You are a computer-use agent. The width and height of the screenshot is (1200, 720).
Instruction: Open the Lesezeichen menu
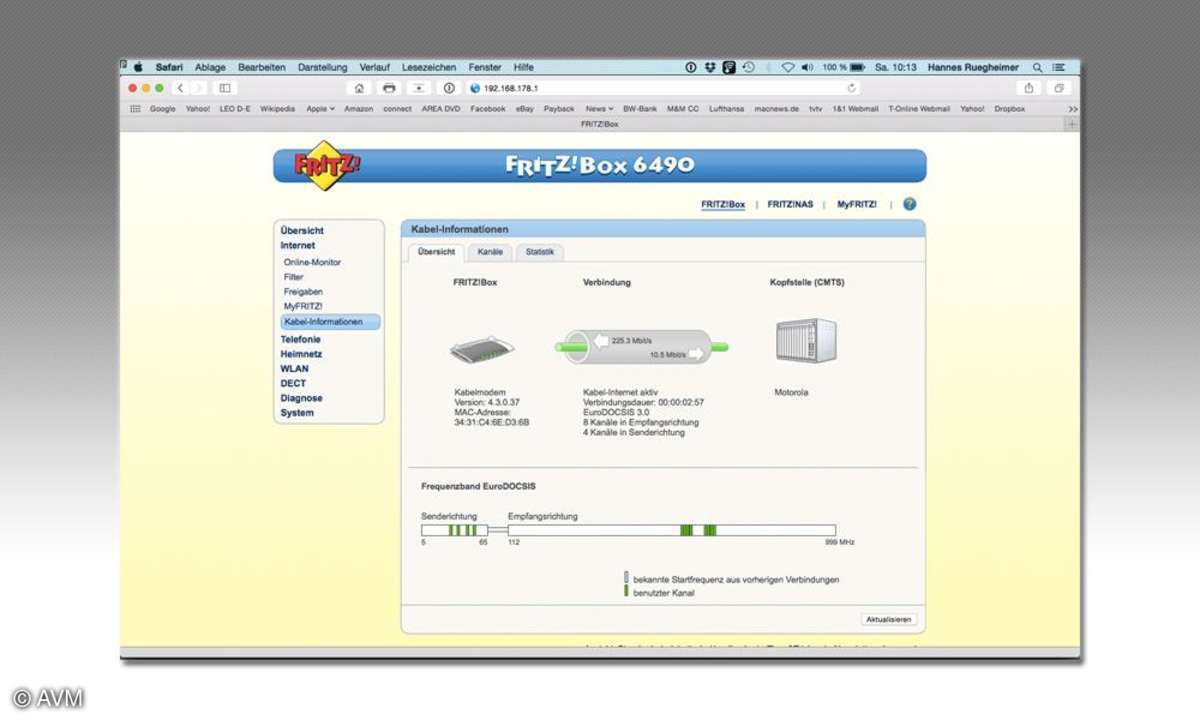click(x=430, y=67)
